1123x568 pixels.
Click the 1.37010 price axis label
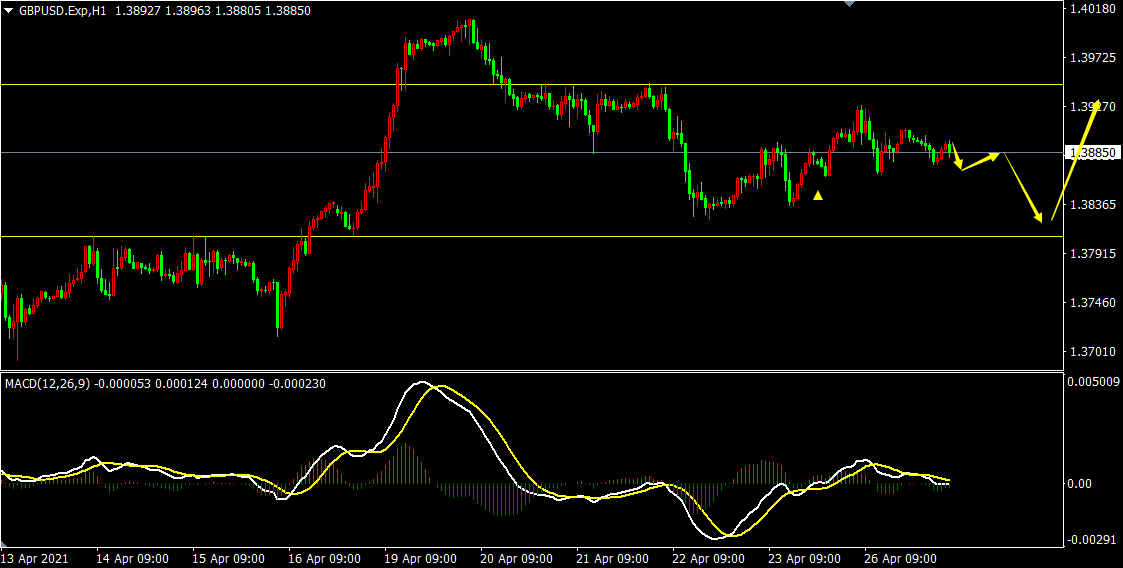[1092, 352]
